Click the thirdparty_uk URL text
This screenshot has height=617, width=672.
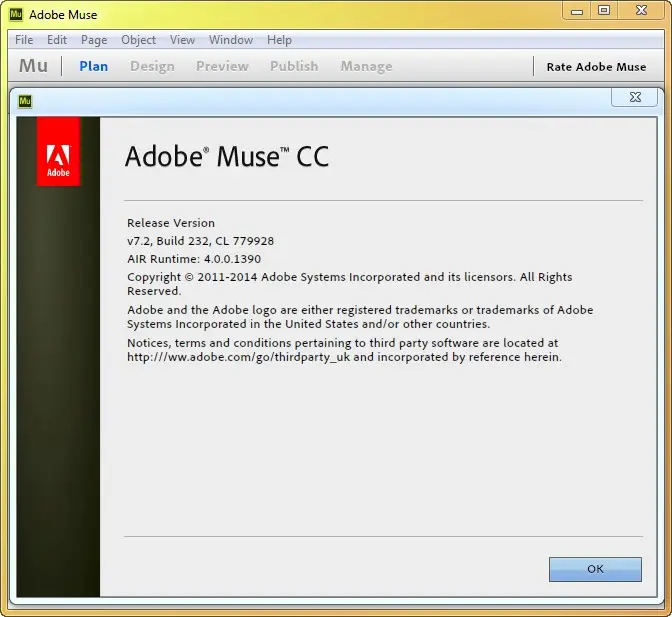[x=238, y=357]
